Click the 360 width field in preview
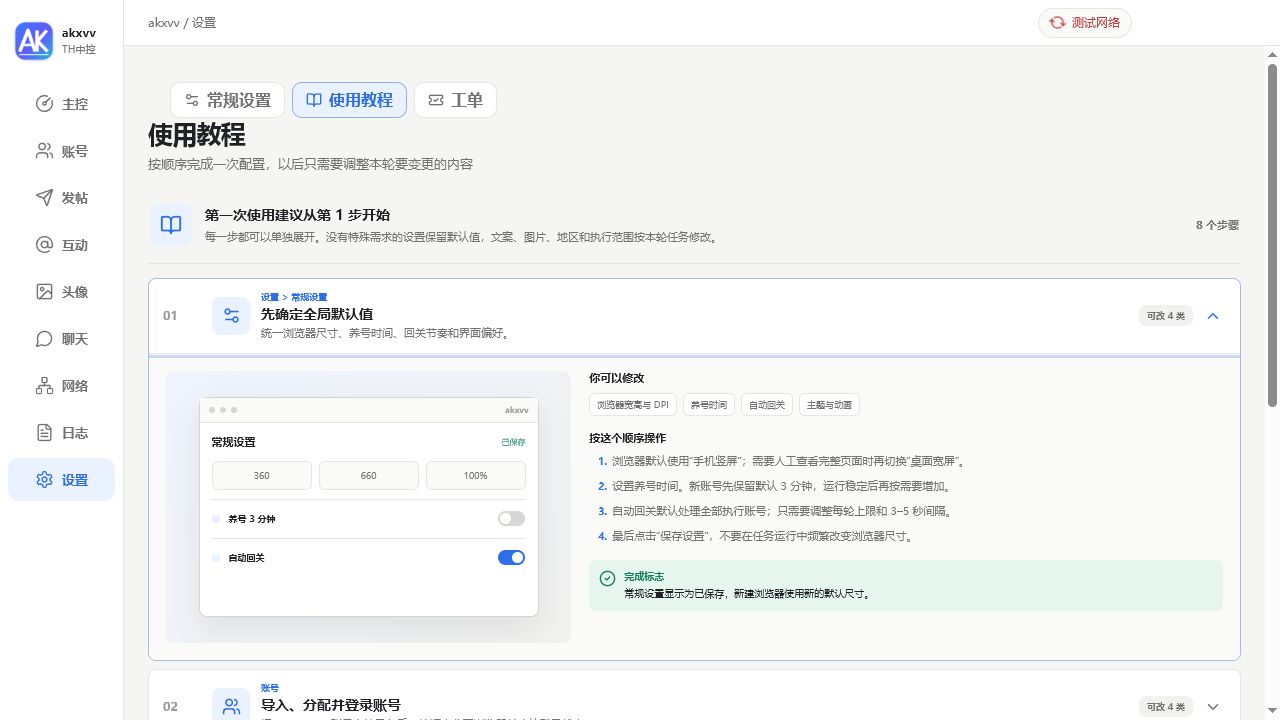1280x720 pixels. (x=262, y=476)
